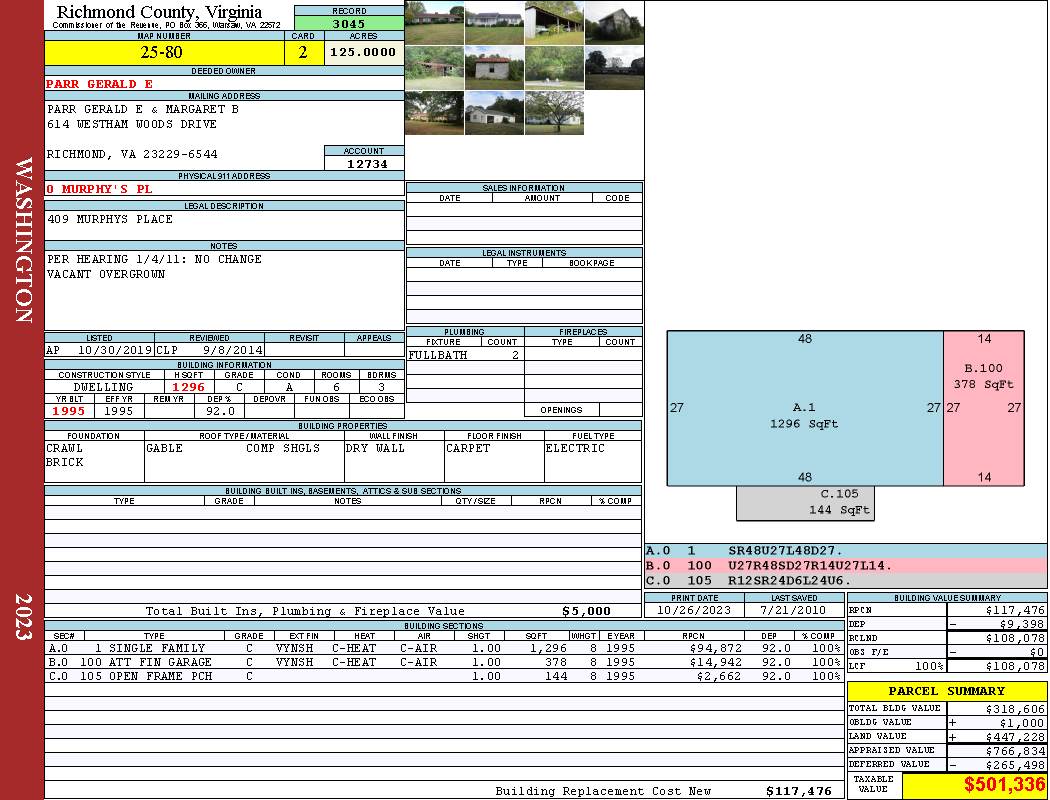Screen dimensions: 1050x800
Task: Click the RPCN value $94,872
Action: (715, 648)
